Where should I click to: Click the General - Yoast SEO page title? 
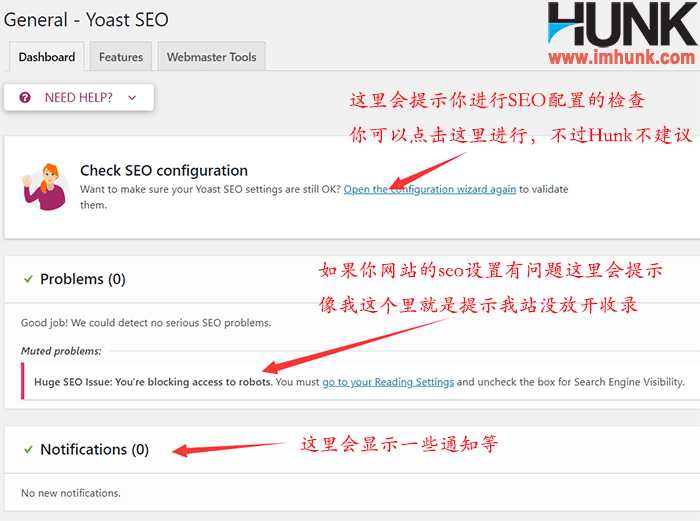coord(86,20)
